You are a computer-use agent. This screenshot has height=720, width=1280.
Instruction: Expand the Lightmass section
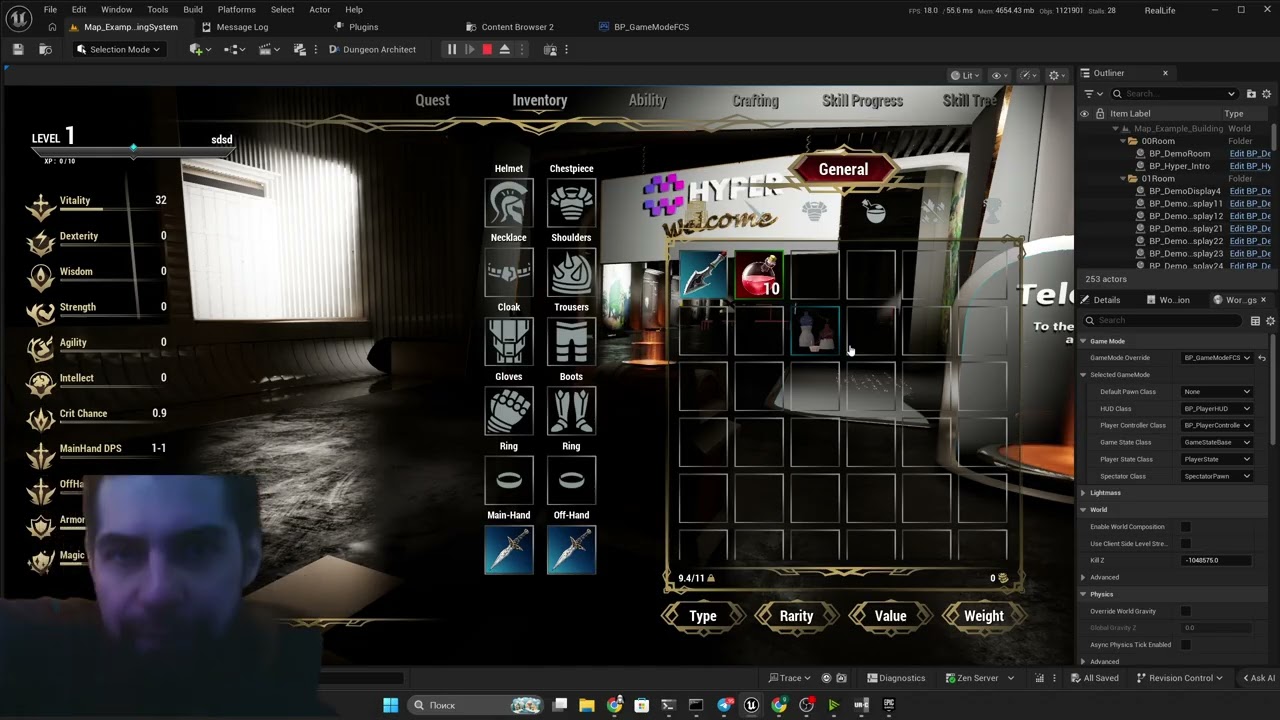1083,493
